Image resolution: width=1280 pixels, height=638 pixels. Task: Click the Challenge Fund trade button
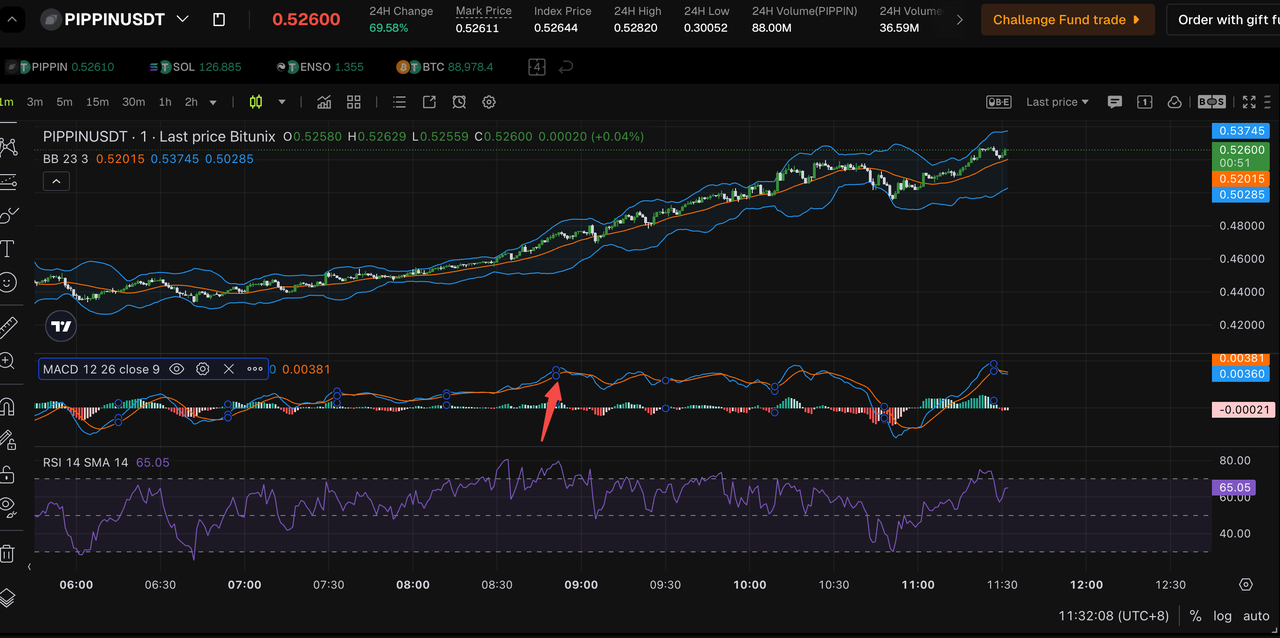click(x=1067, y=19)
